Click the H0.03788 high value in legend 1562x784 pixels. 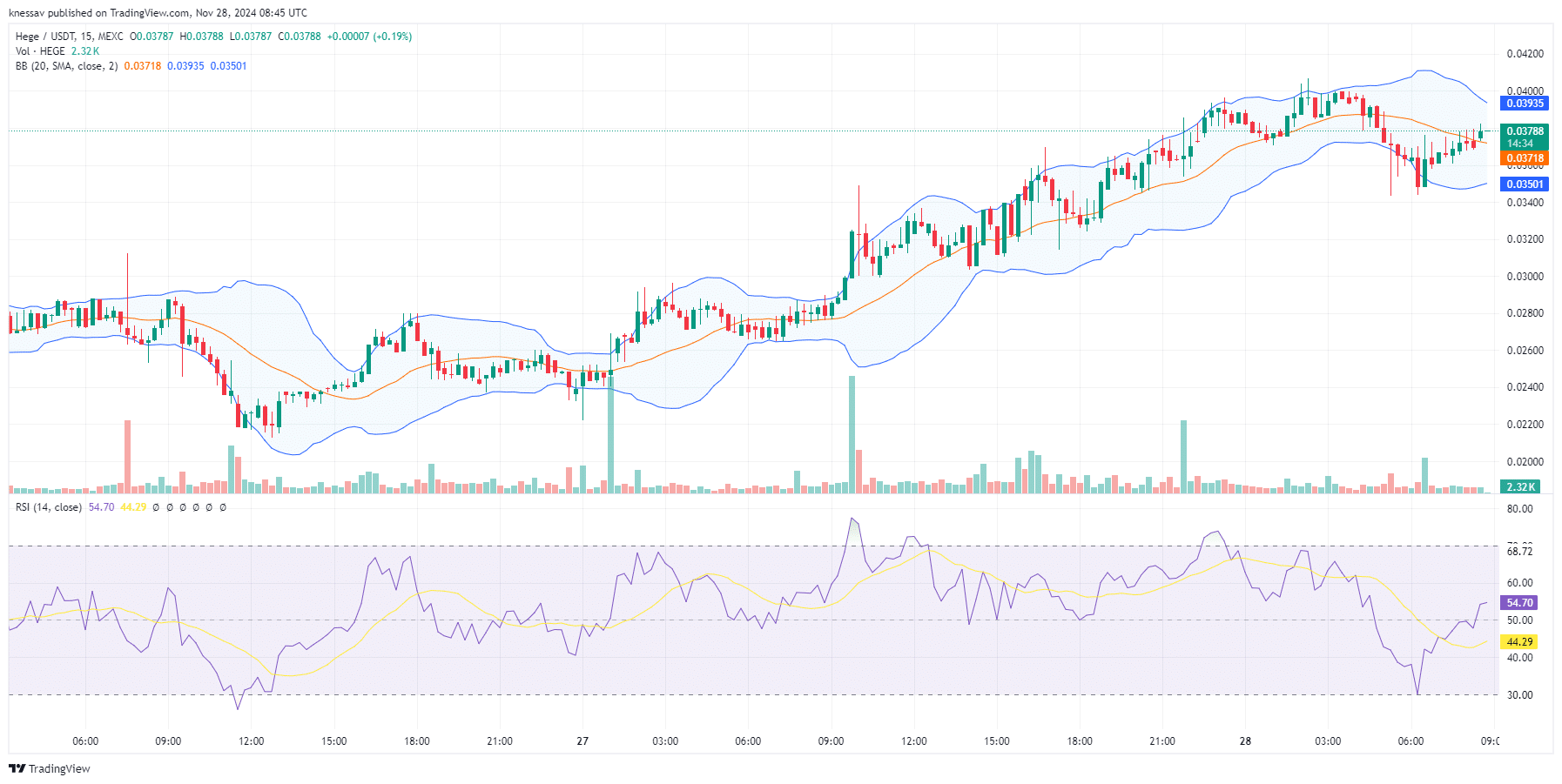pyautogui.click(x=201, y=37)
